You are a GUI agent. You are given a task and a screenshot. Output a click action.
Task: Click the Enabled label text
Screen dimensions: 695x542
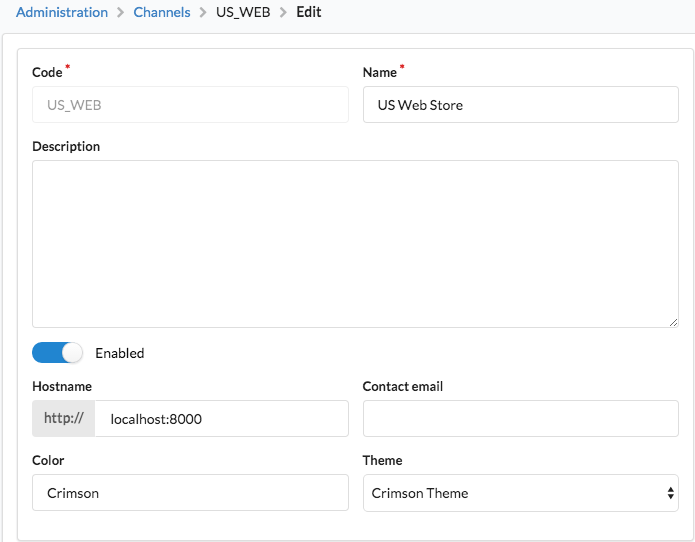120,353
